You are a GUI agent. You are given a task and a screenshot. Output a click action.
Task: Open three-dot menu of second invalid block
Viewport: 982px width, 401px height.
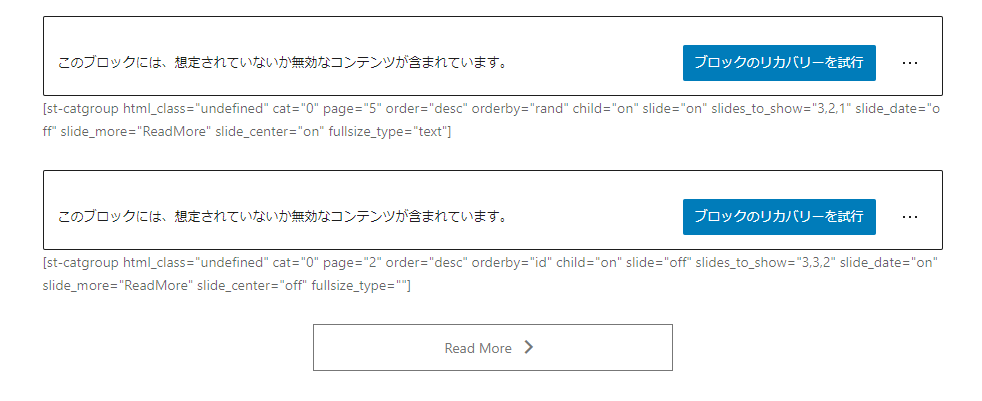point(909,217)
